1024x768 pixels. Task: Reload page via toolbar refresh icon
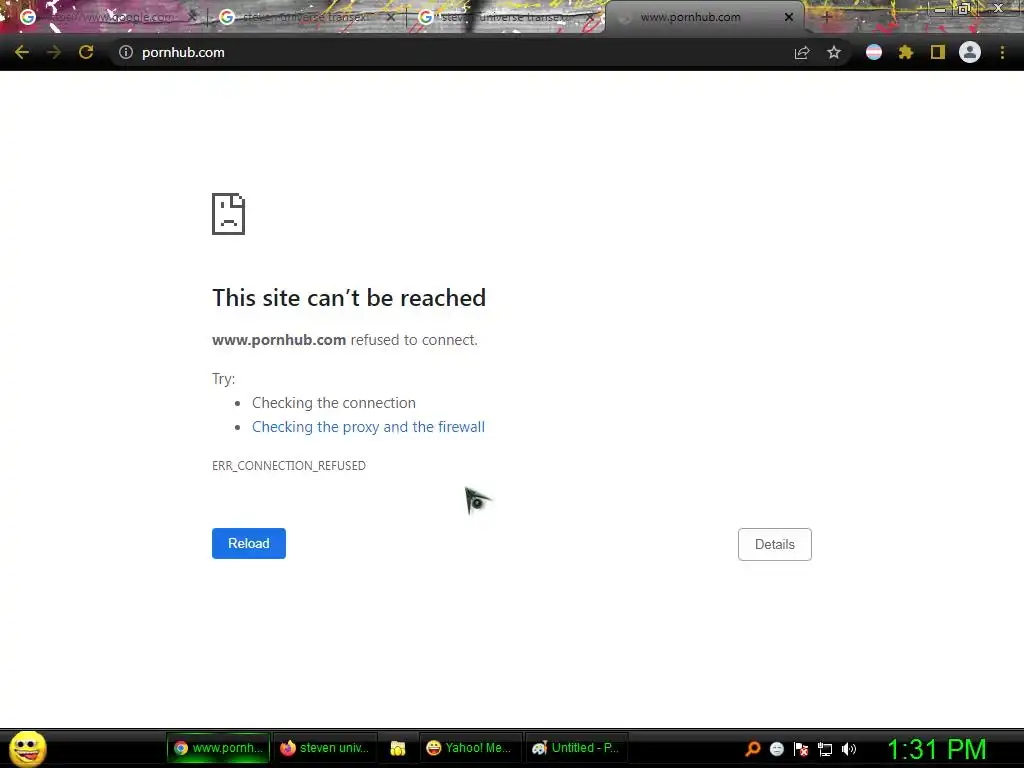coord(86,52)
